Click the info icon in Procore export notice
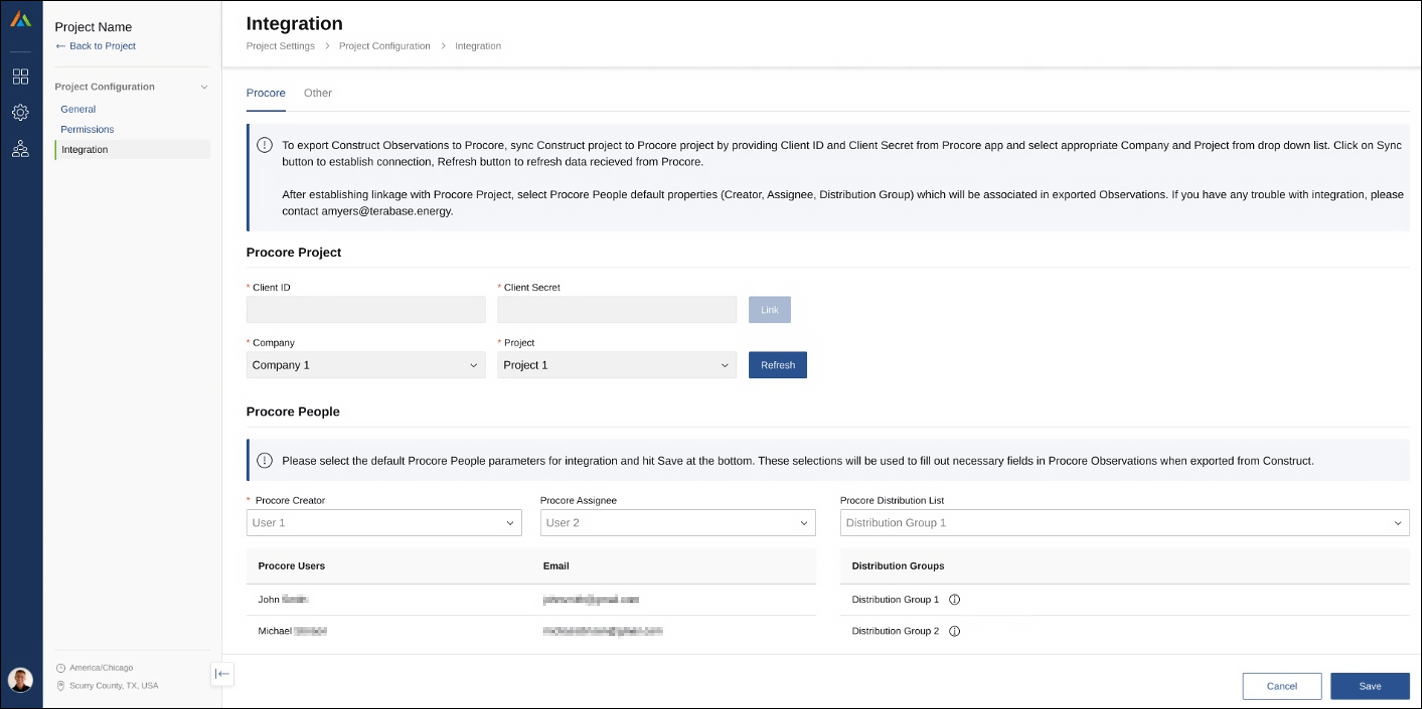This screenshot has width=1422, height=709. [x=264, y=145]
